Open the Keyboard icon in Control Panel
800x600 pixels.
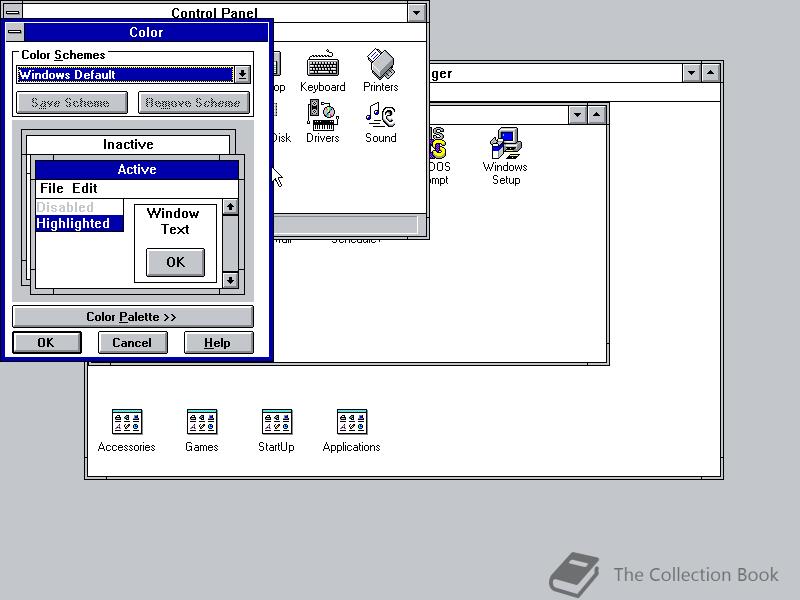(322, 71)
